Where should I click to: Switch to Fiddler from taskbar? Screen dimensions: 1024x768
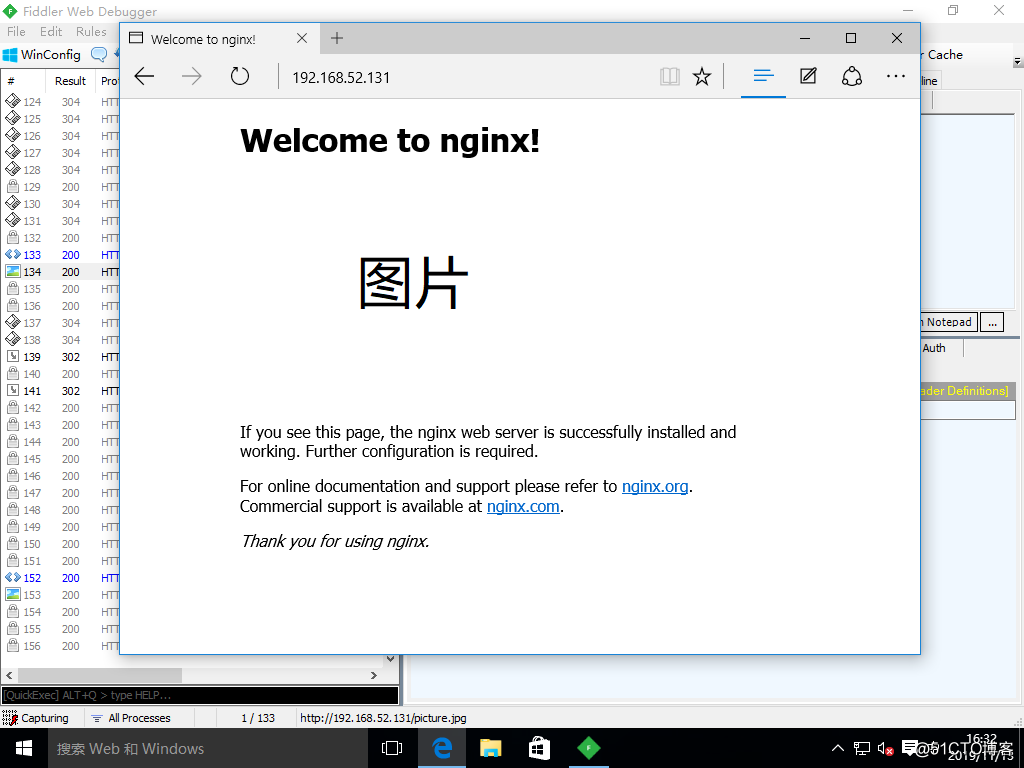coord(588,748)
